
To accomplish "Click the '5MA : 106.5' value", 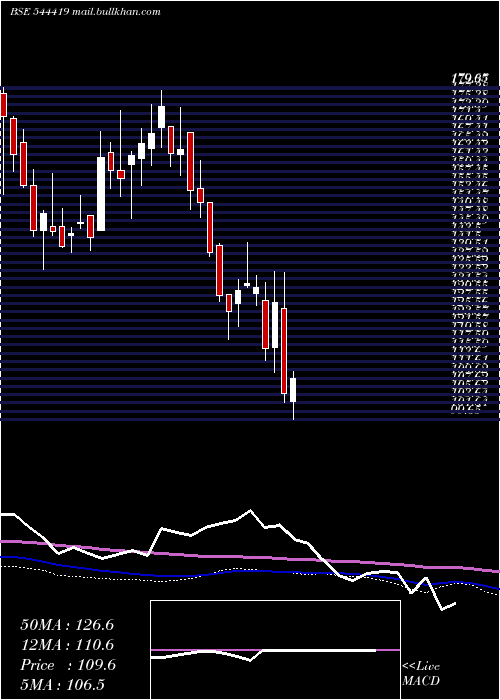I will (x=64, y=685).
